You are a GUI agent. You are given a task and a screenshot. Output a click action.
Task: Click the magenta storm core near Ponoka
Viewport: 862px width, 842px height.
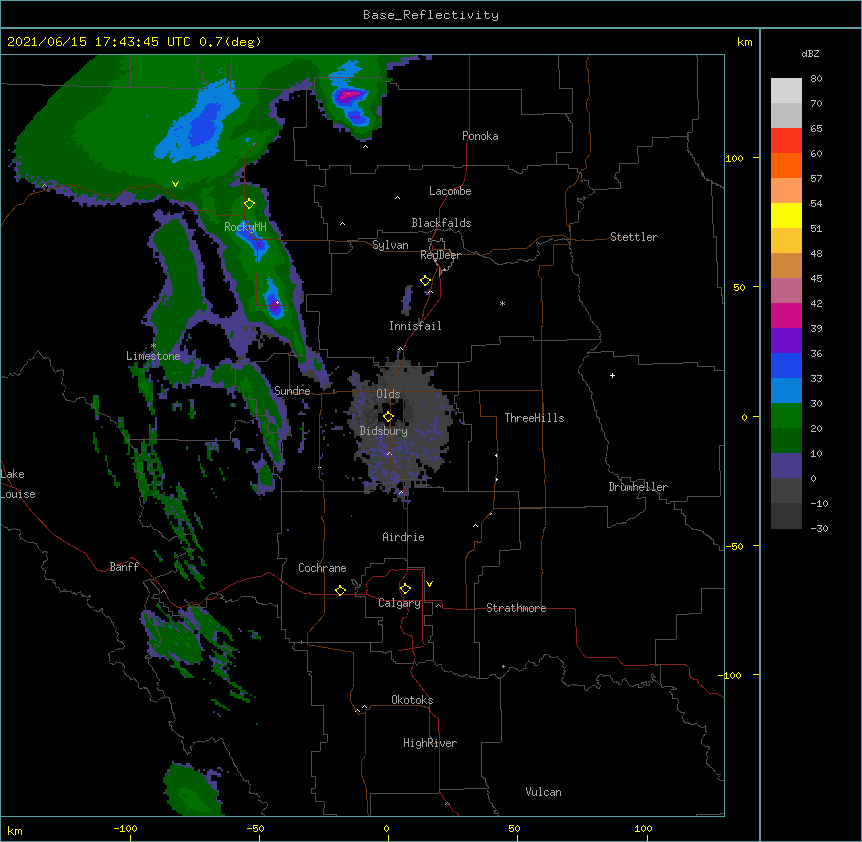pyautogui.click(x=349, y=96)
